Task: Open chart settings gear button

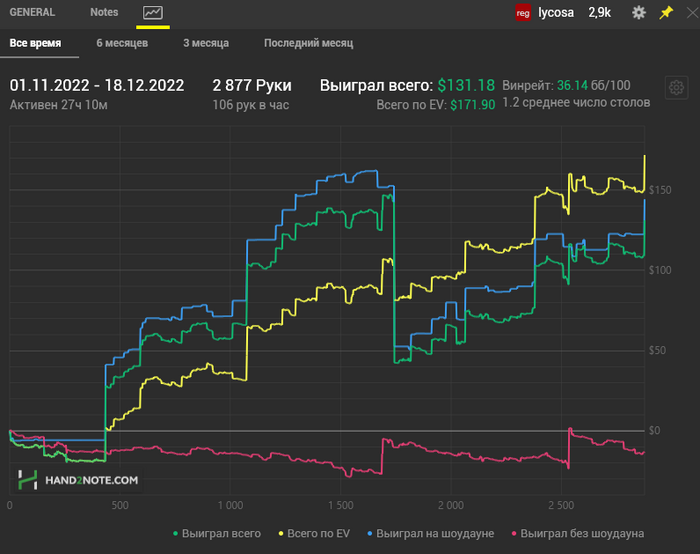Action: click(676, 87)
